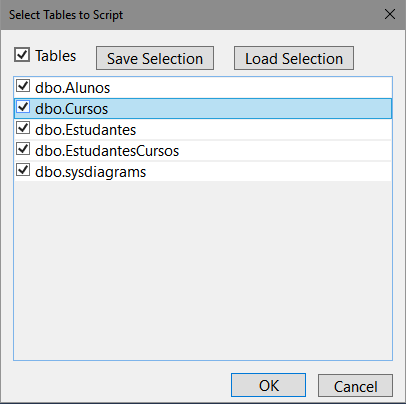
Task: Select the dbo.EstudantesCursos row name
Action: tap(107, 151)
